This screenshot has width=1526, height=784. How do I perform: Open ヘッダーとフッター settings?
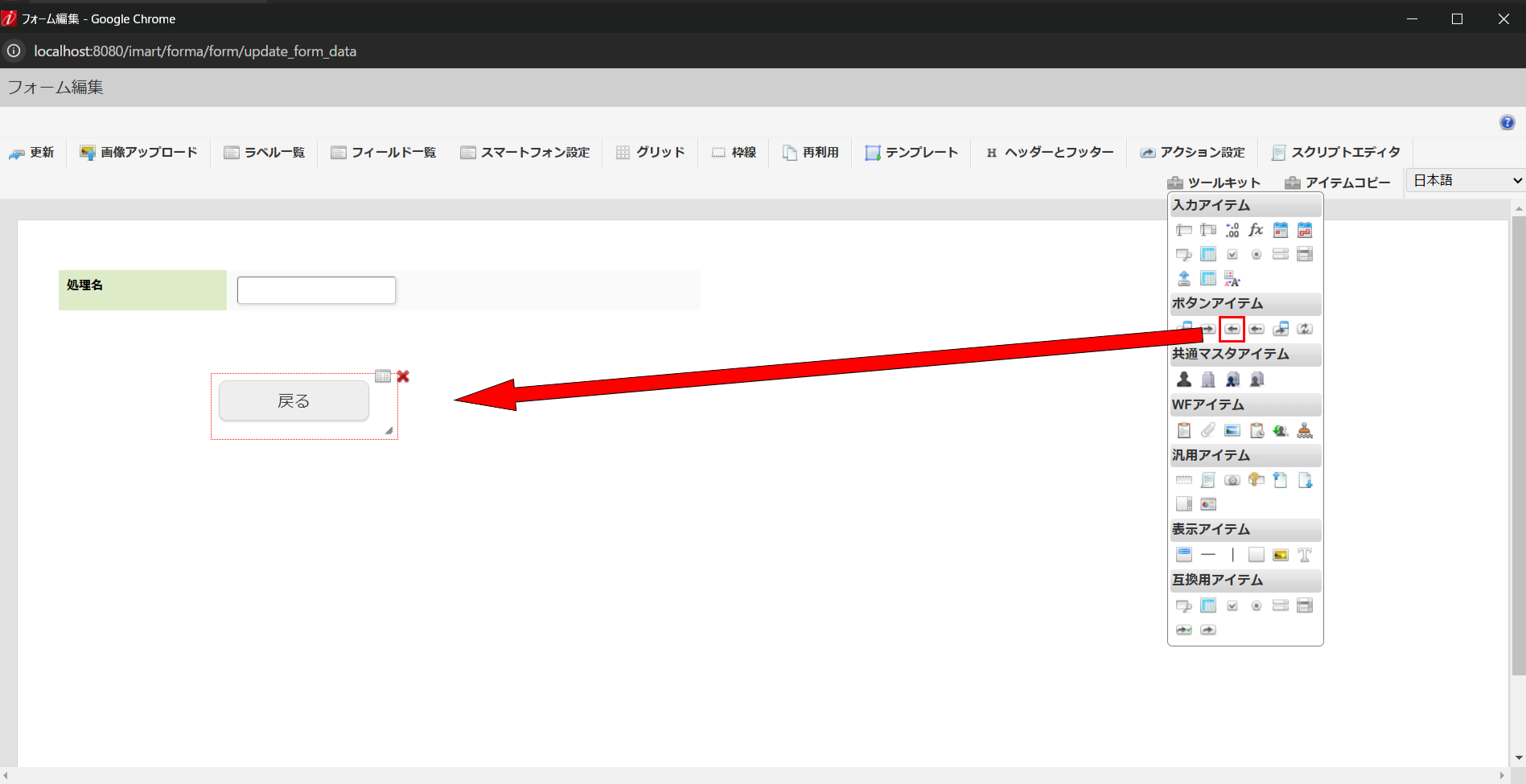pos(1050,153)
